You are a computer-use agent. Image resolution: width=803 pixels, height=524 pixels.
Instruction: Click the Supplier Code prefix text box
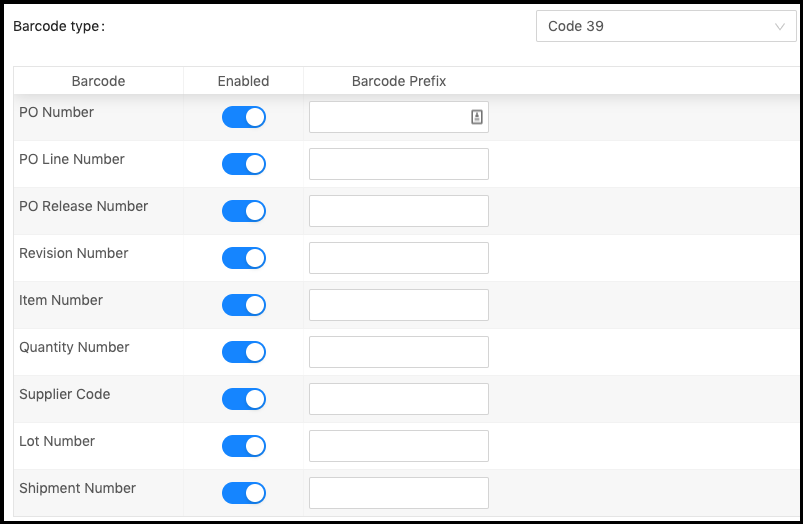point(399,399)
